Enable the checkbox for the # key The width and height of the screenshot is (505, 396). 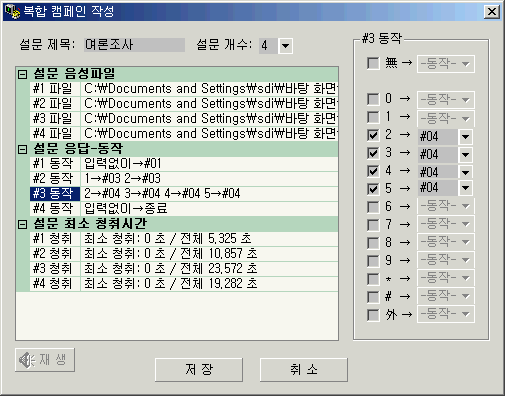click(x=373, y=297)
